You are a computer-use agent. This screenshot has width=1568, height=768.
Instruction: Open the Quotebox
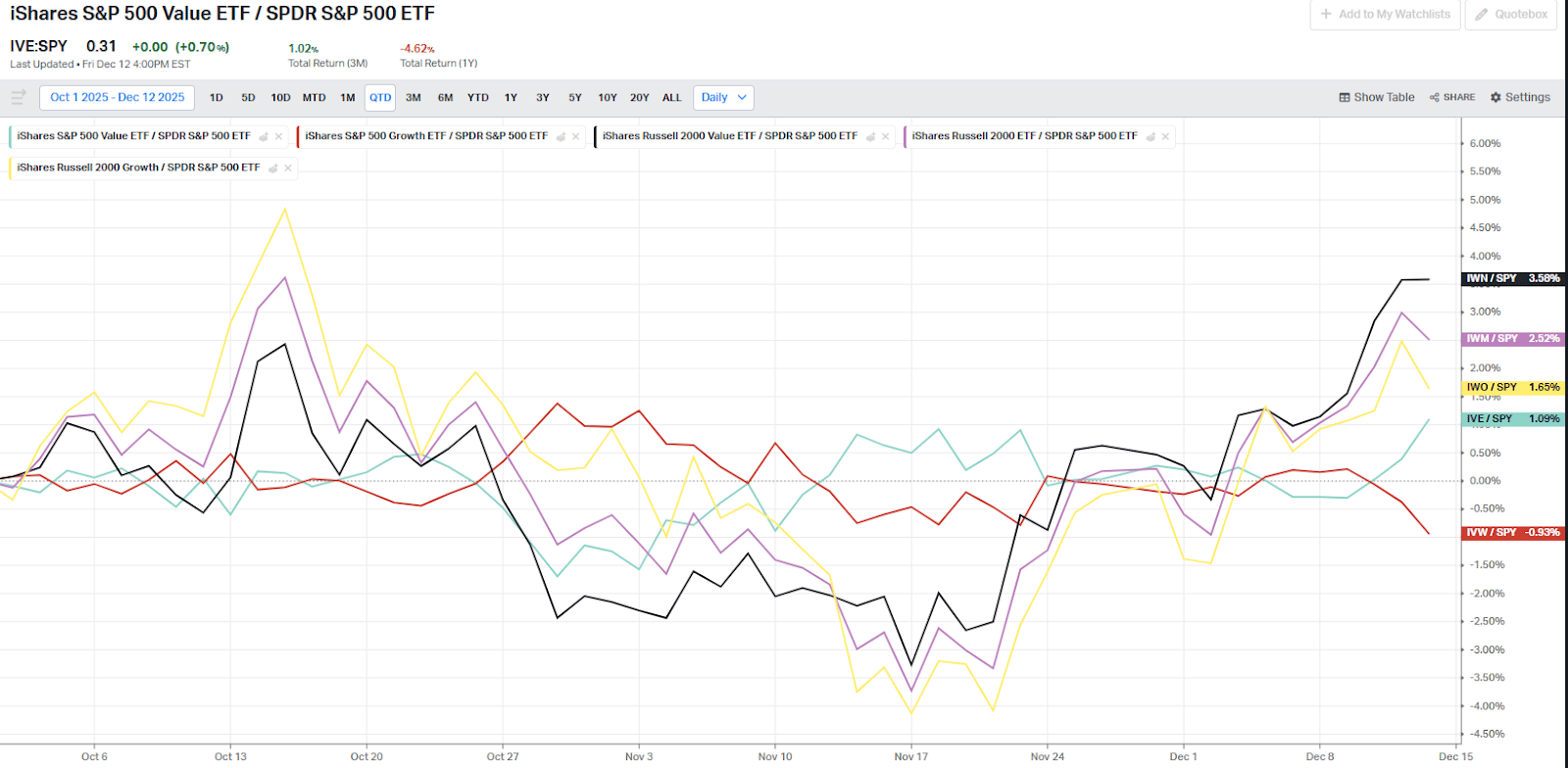click(x=1511, y=15)
